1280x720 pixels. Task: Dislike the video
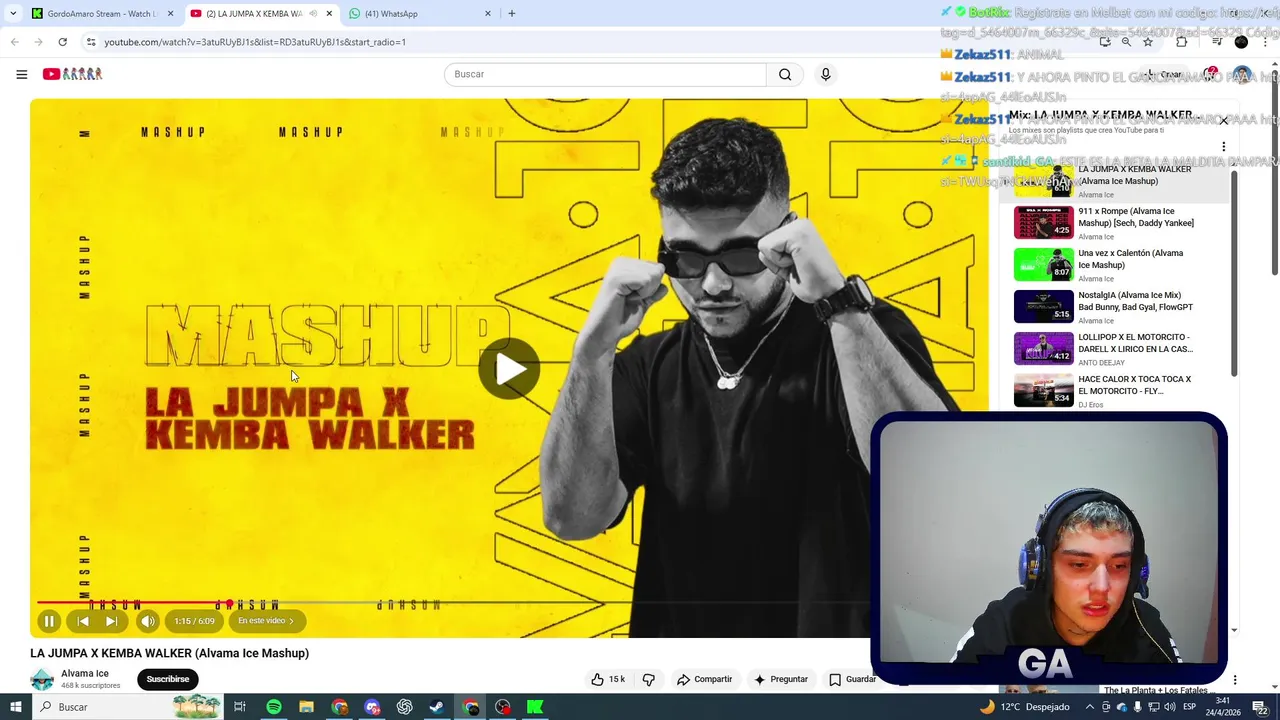point(648,679)
